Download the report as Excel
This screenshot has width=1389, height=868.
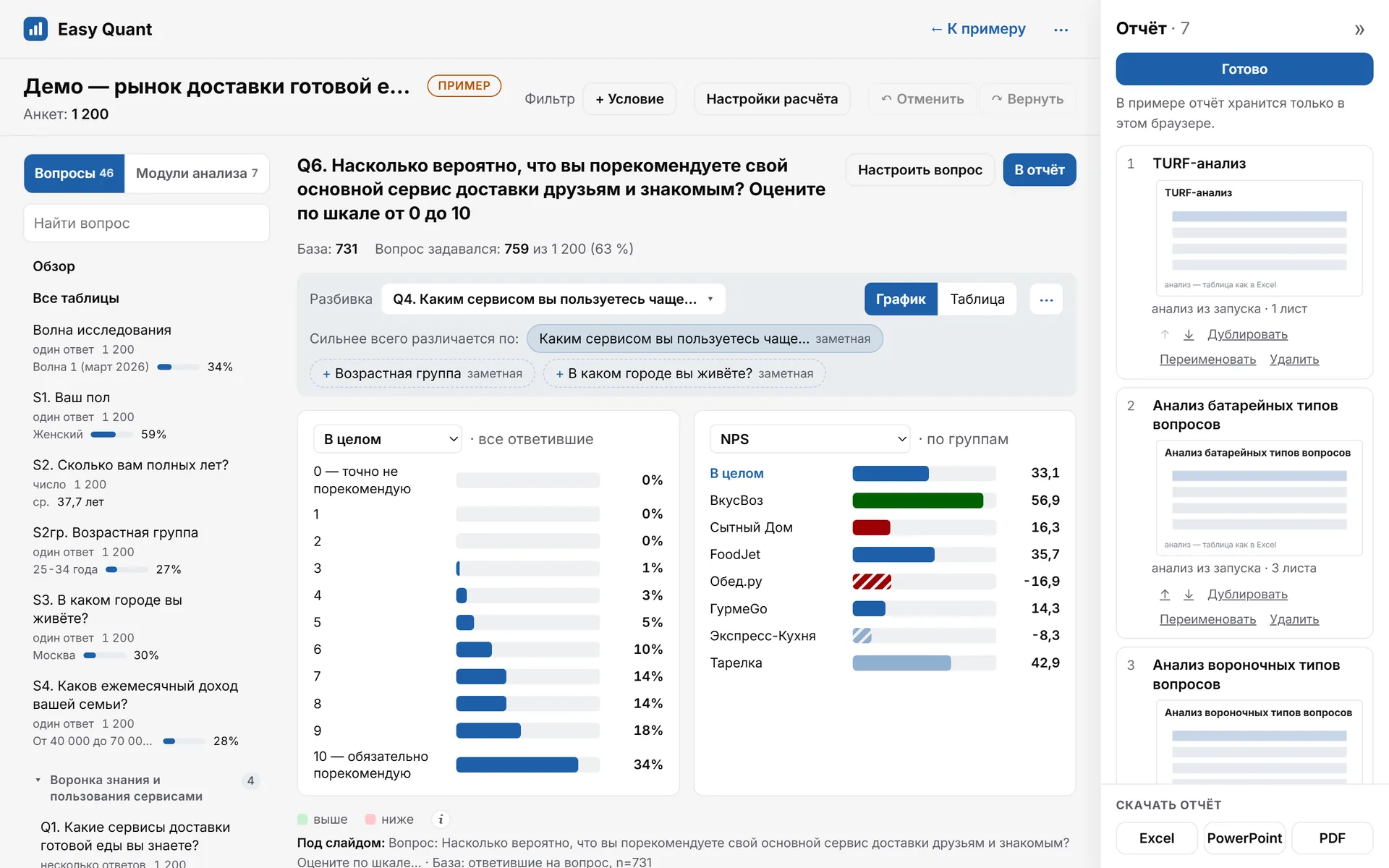click(1157, 838)
